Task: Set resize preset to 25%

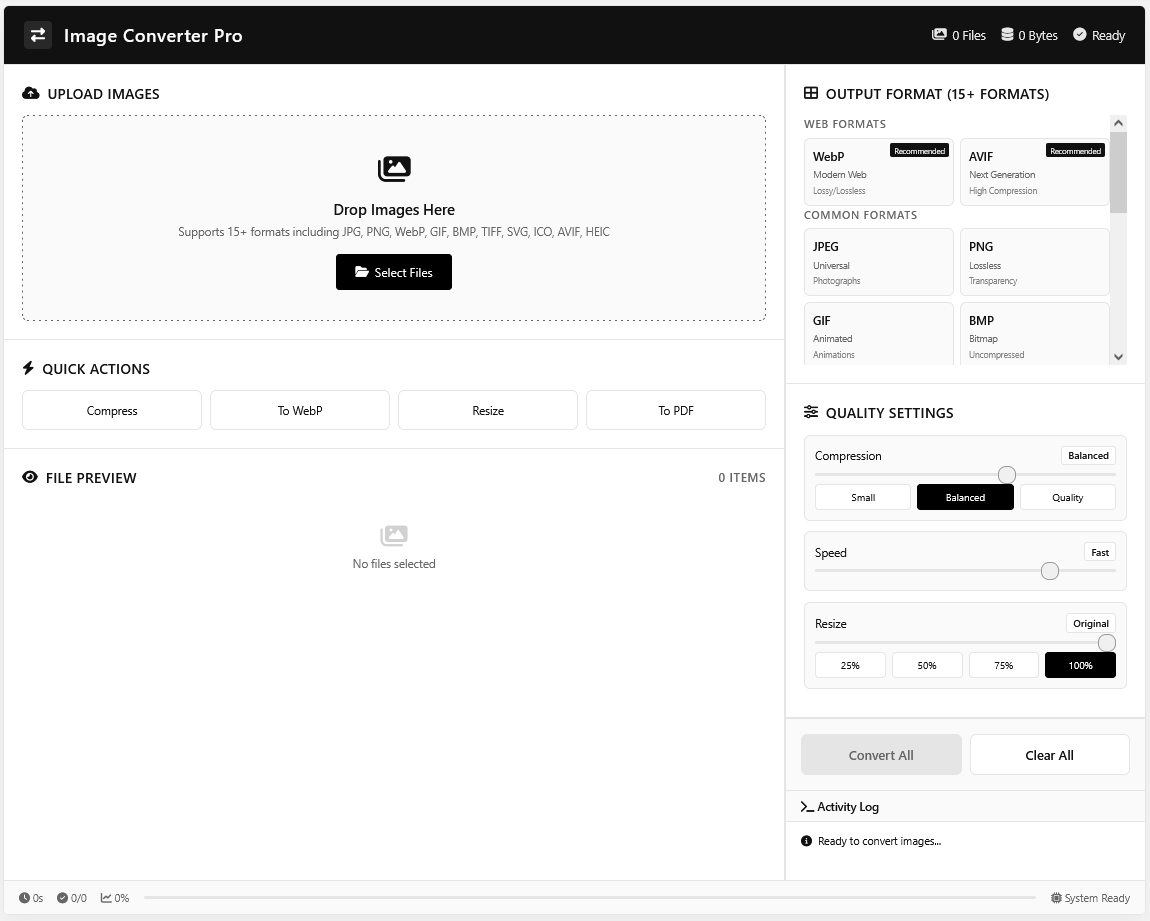Action: click(850, 665)
